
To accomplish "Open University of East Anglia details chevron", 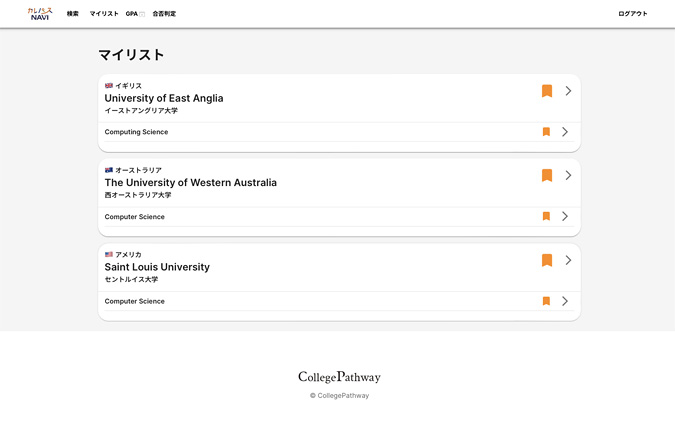I will coord(568,91).
